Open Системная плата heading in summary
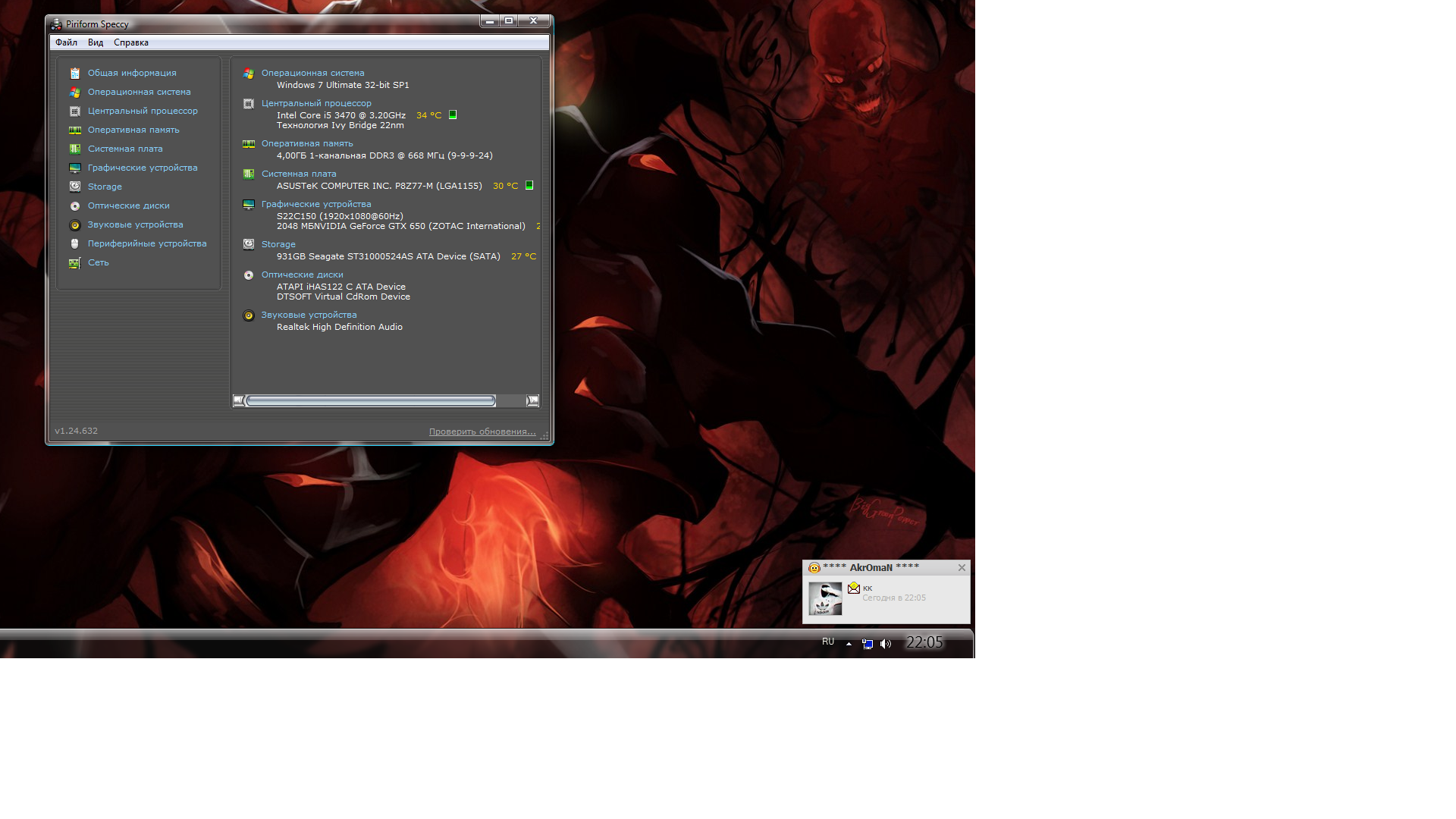The width and height of the screenshot is (1456, 819). point(299,174)
